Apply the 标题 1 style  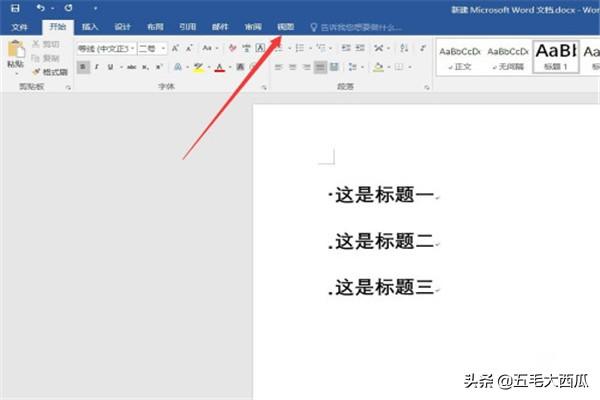pos(556,57)
